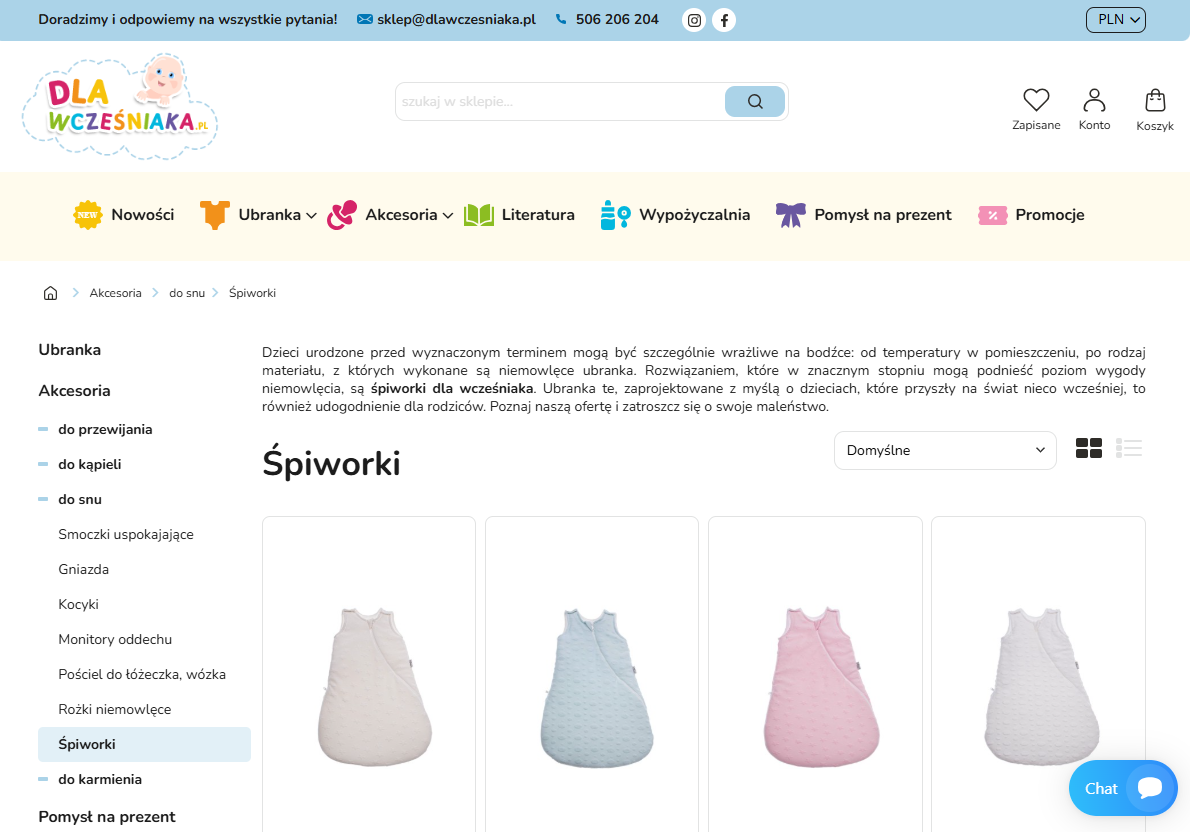Select Kocyki in the sidebar
This screenshot has width=1190, height=832.
pos(78,604)
